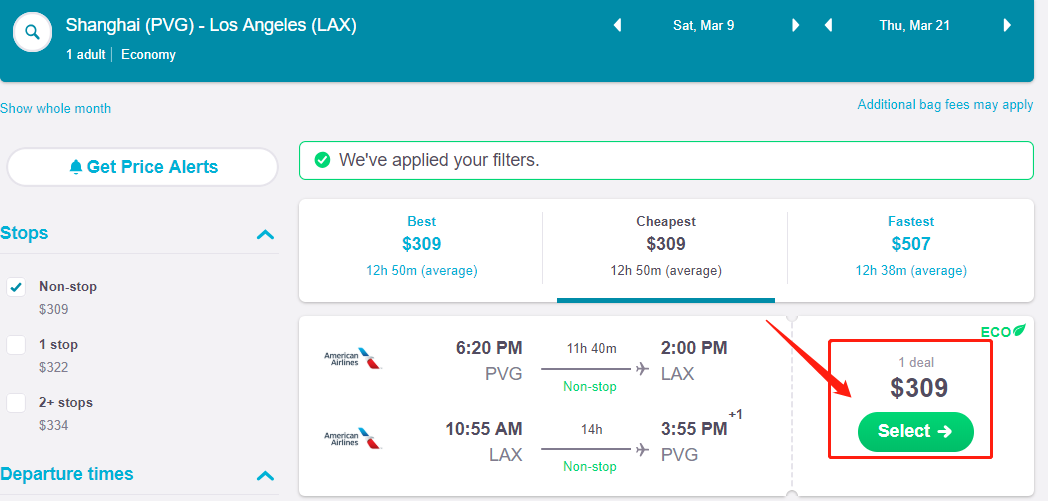
Task: Click the ECO leaf badge
Action: click(1003, 329)
